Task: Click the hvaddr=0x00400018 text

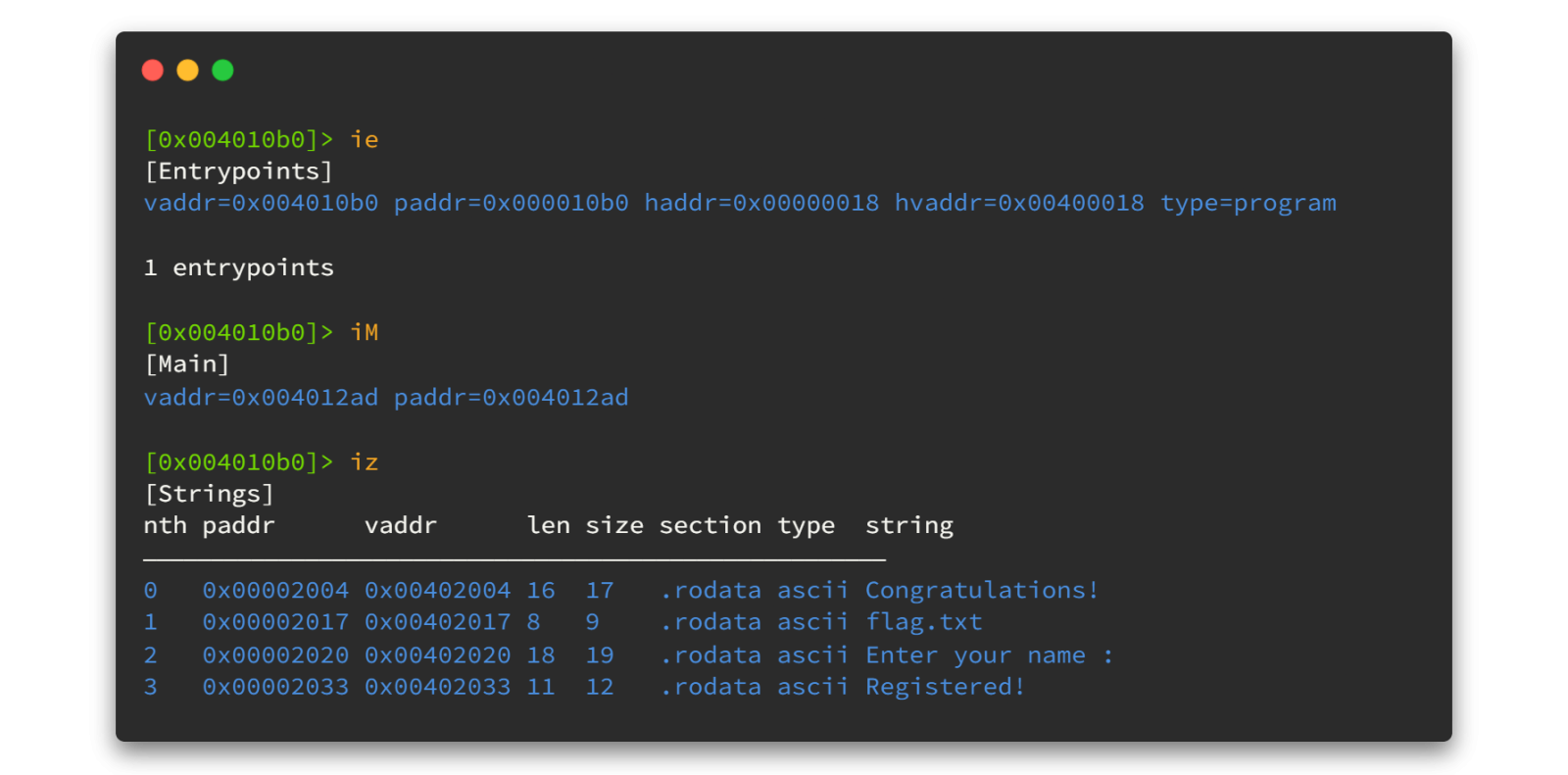Action: click(x=1019, y=204)
